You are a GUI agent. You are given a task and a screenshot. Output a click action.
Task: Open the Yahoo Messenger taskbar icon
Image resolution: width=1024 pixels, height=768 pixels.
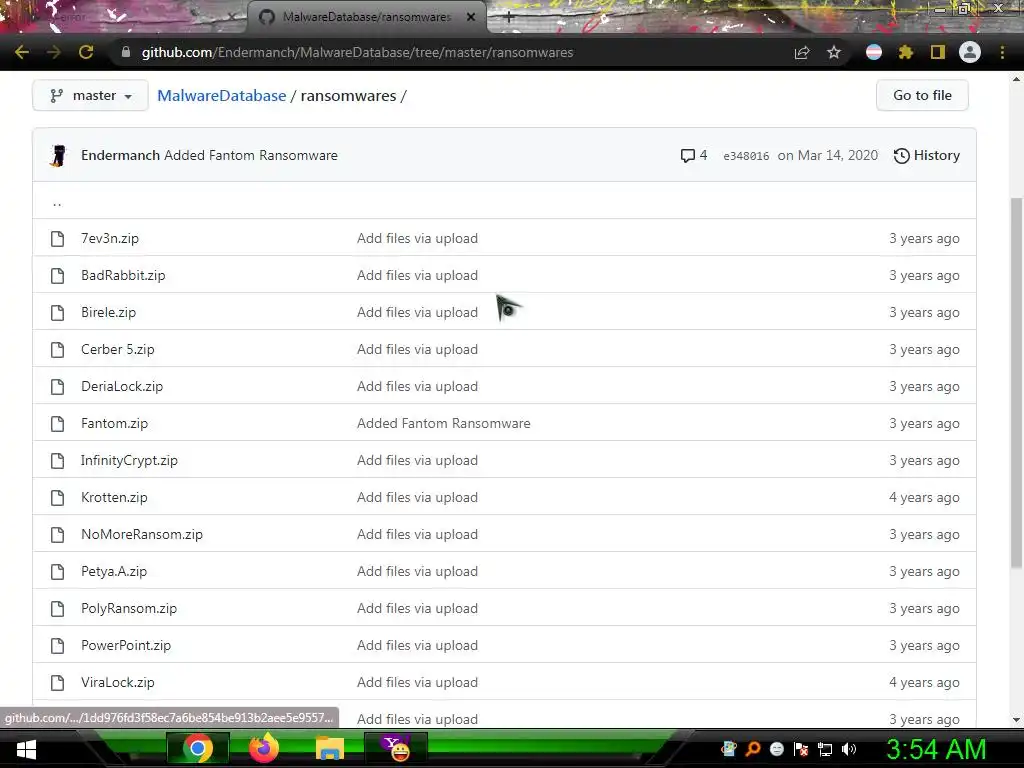click(x=396, y=748)
